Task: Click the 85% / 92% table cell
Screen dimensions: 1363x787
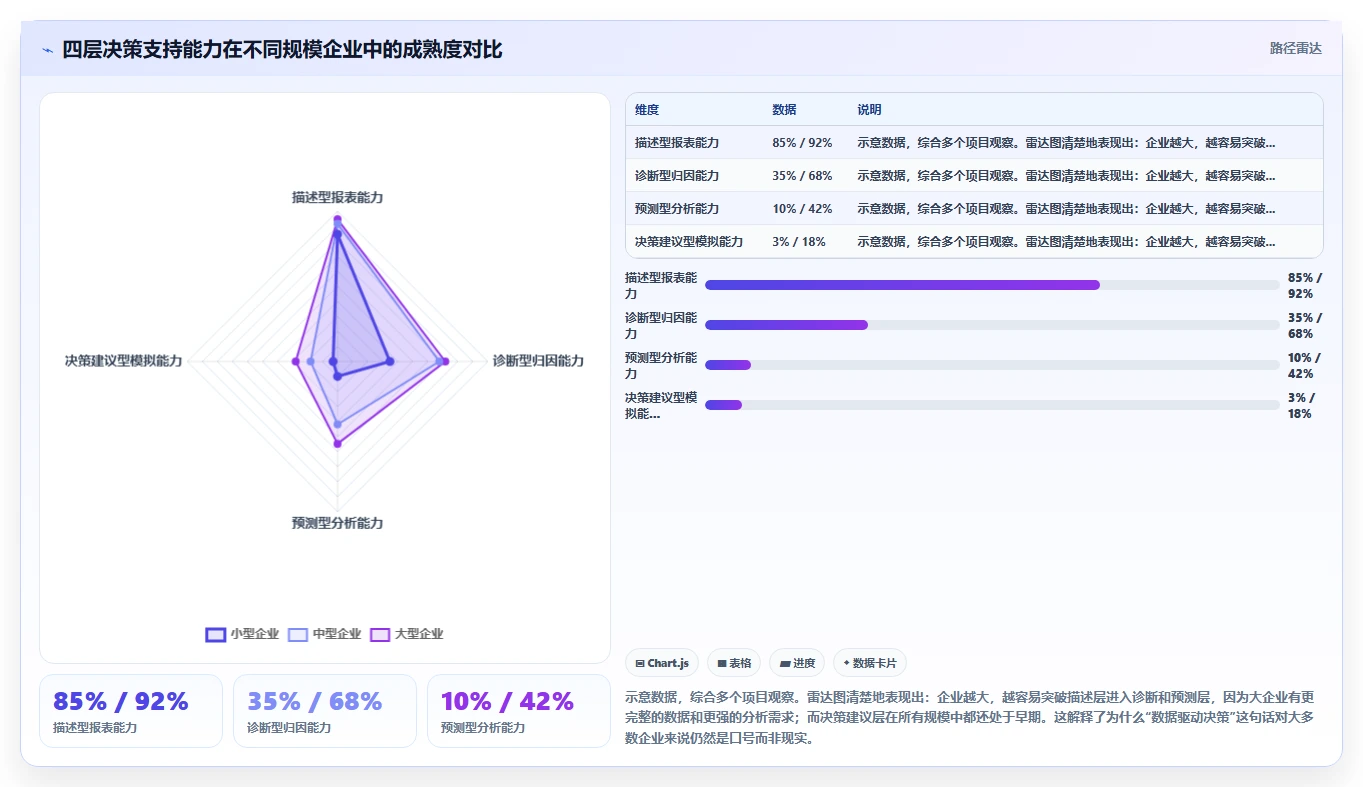Action: pos(802,143)
